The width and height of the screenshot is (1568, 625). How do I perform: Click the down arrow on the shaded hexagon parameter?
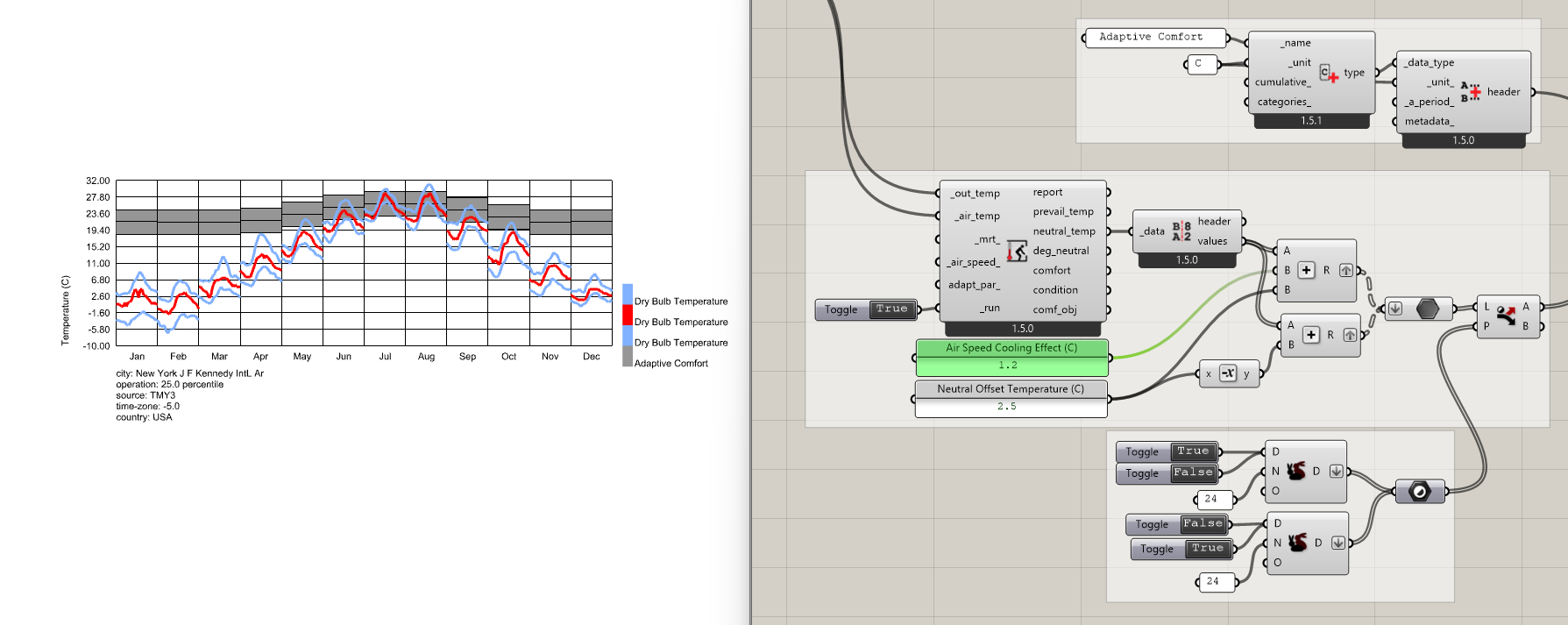(x=1395, y=309)
